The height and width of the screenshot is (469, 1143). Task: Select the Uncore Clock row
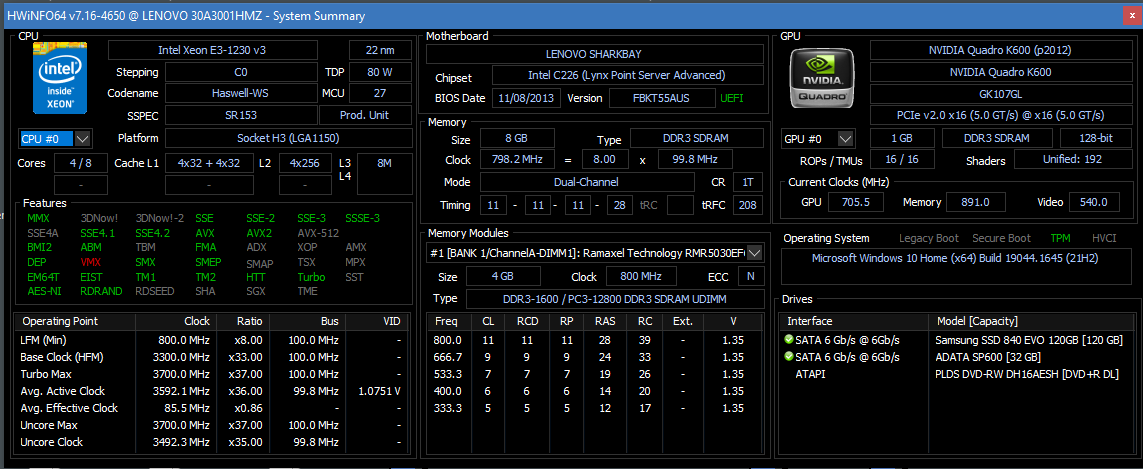[x=211, y=442]
